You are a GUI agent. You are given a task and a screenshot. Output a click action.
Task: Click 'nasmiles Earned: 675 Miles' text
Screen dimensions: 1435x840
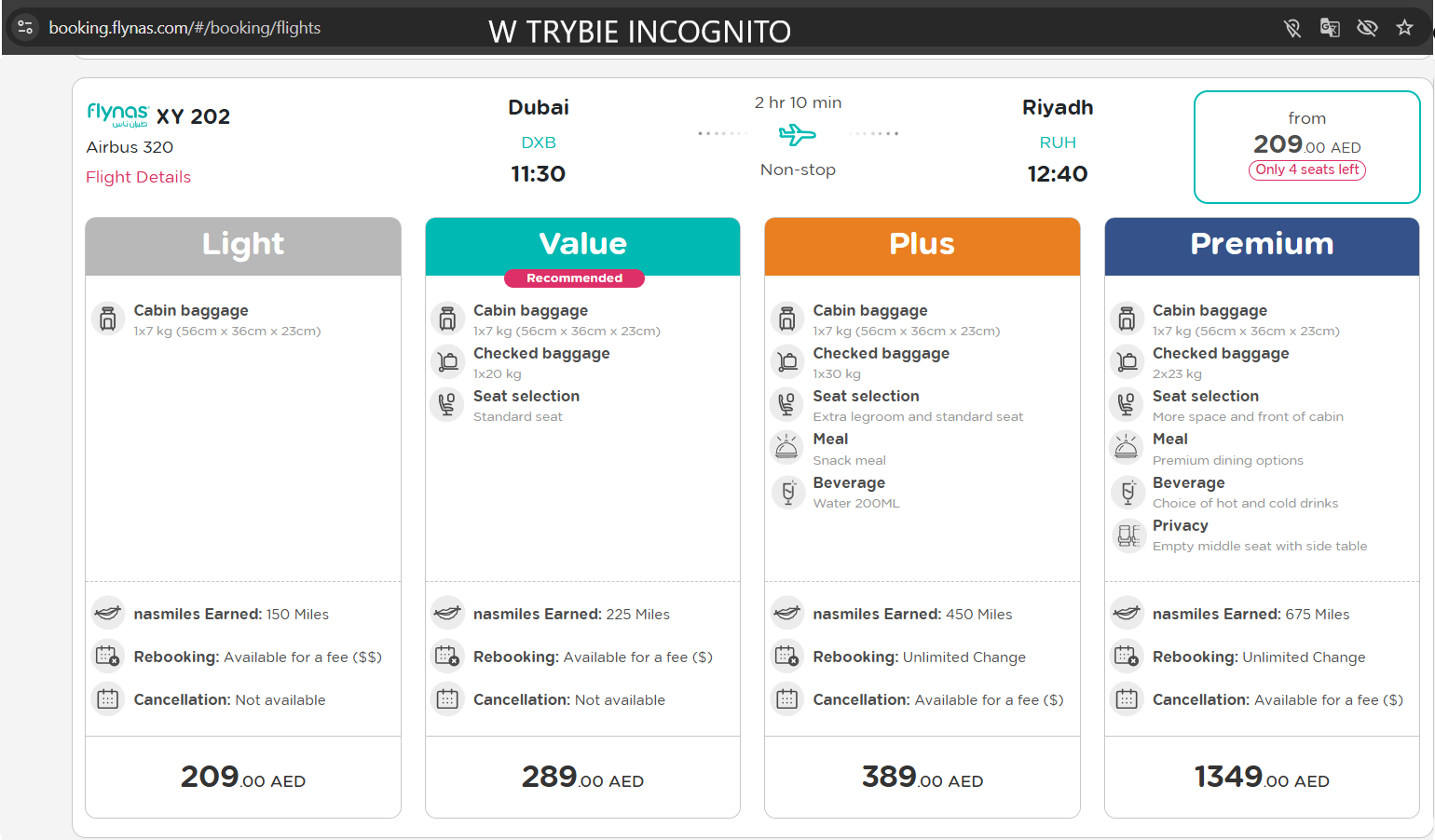(1250, 614)
